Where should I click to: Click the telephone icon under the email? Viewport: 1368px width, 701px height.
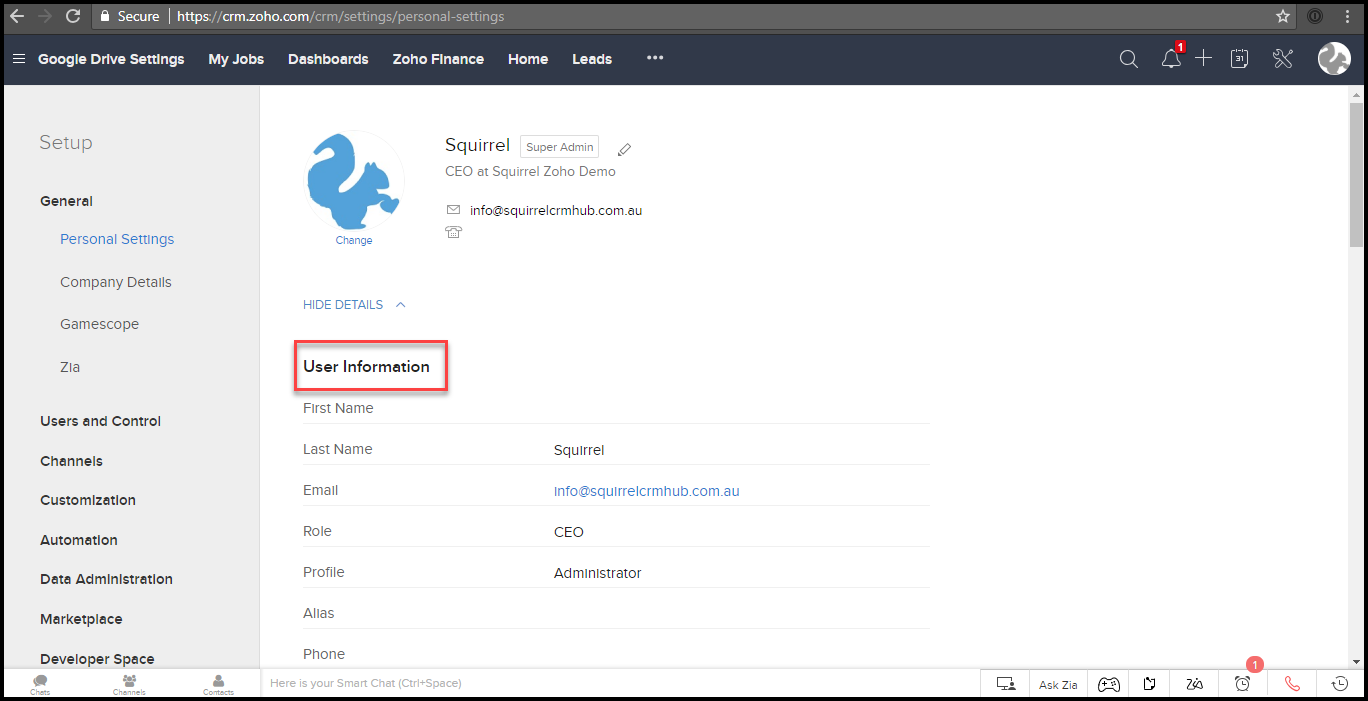(454, 232)
